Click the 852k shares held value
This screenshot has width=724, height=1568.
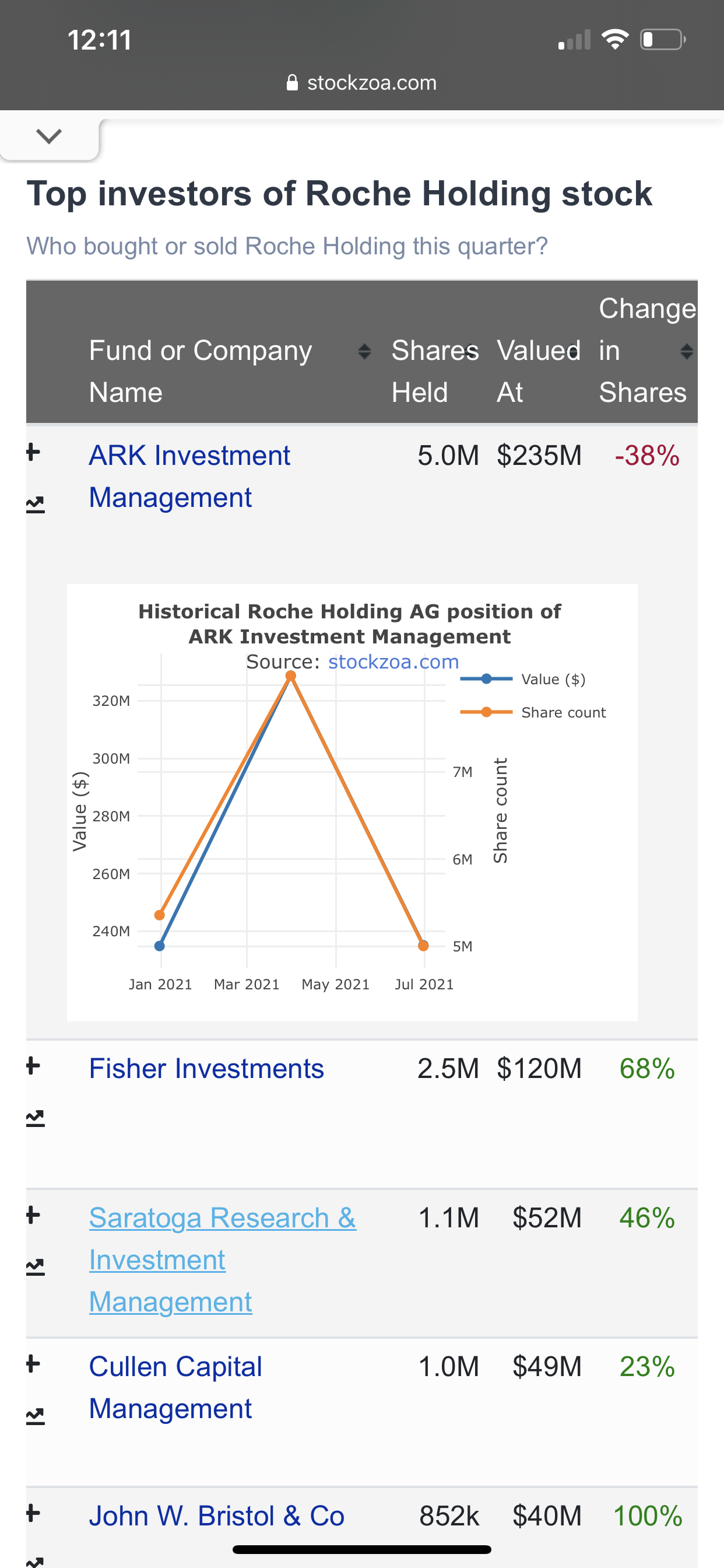(449, 1516)
